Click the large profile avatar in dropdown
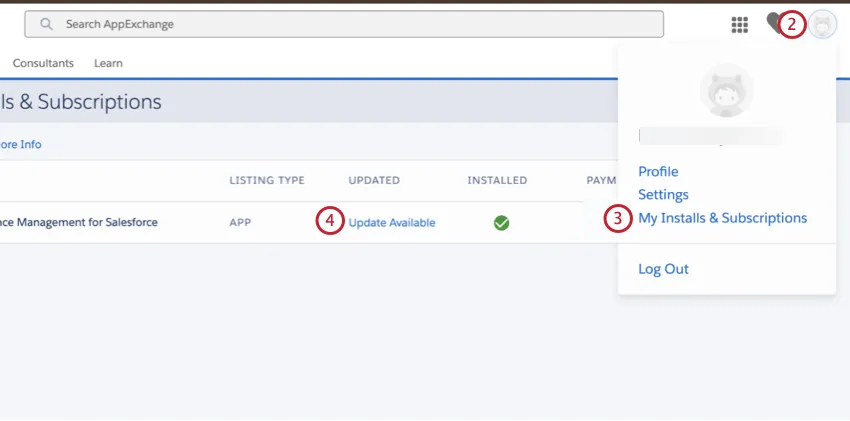 click(726, 90)
